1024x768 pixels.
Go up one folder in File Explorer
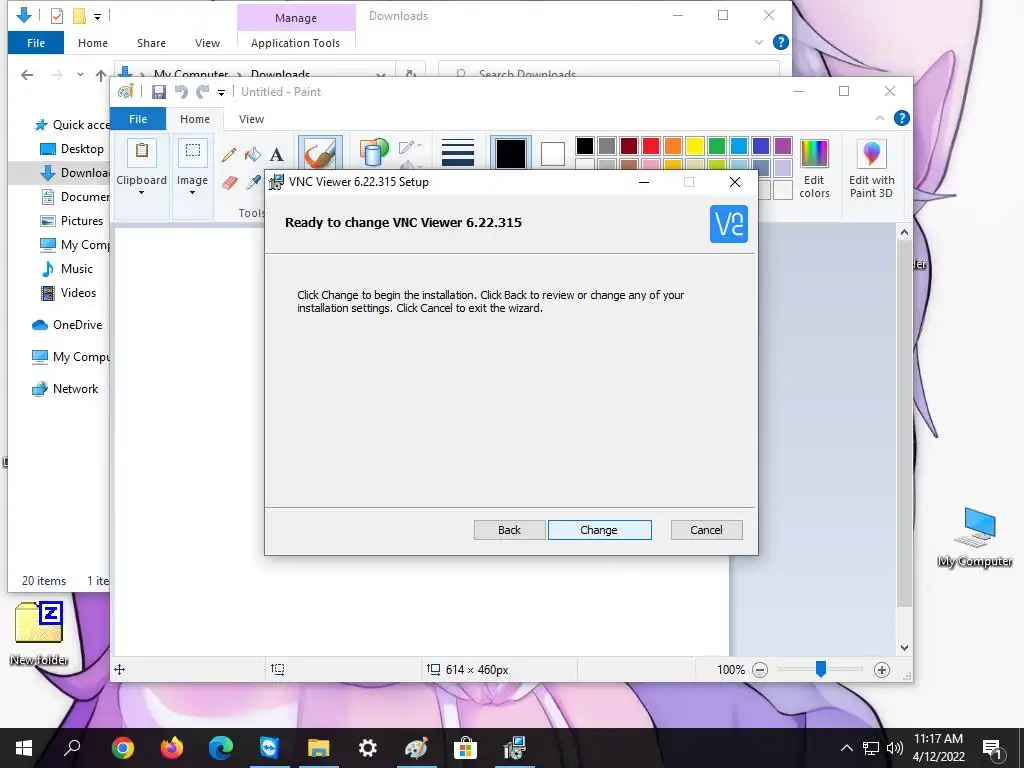101,75
